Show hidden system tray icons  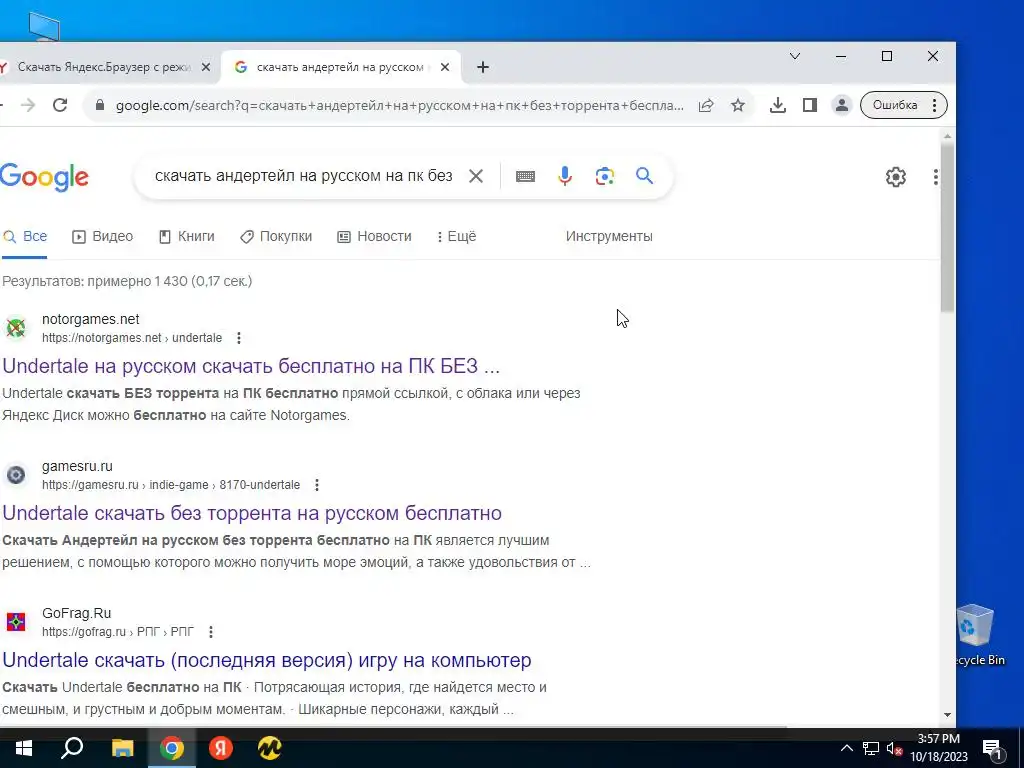click(846, 748)
